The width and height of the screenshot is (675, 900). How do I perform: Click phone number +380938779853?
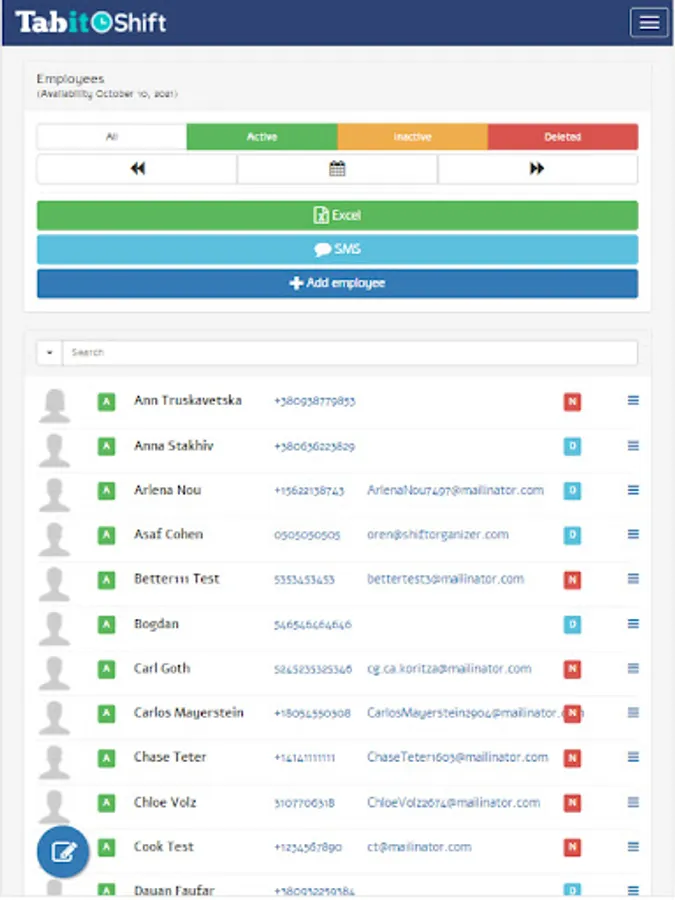(x=315, y=401)
